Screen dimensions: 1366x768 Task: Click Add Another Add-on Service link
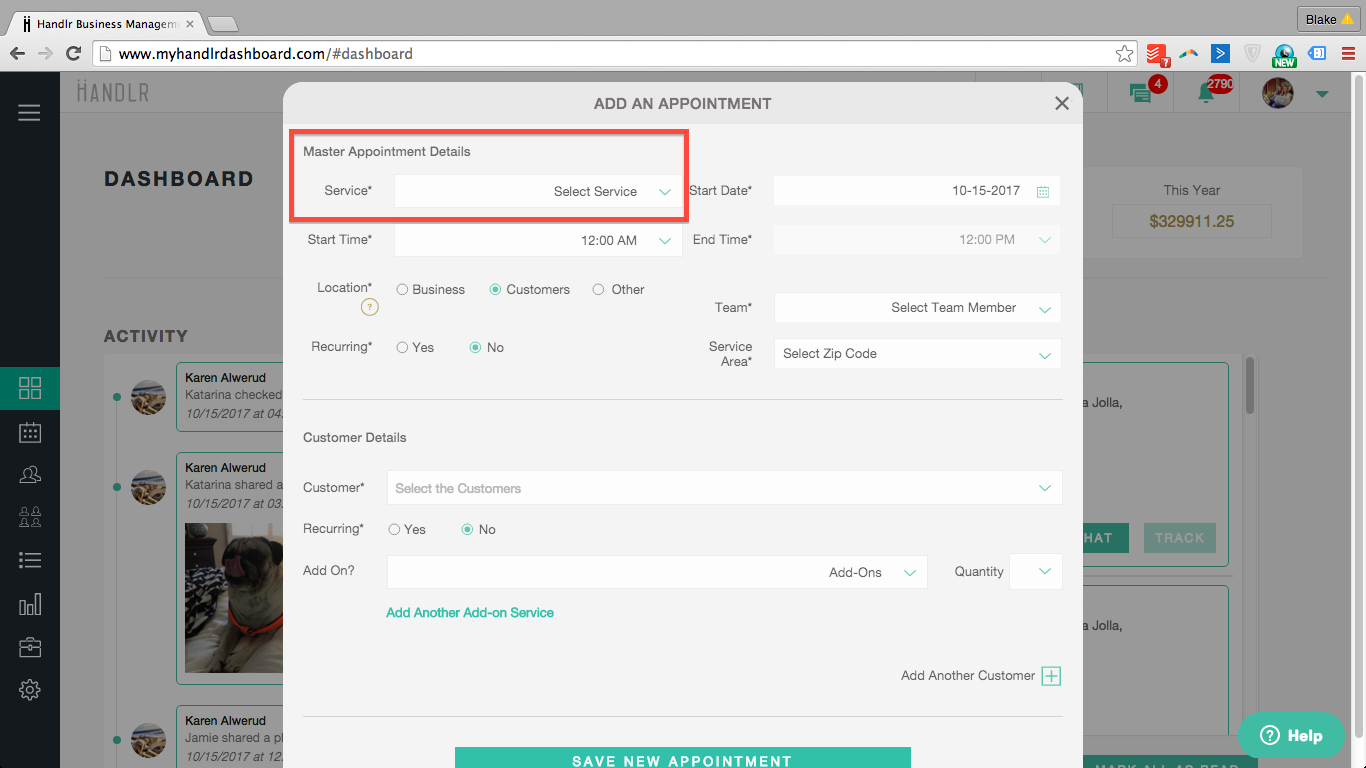tap(470, 613)
